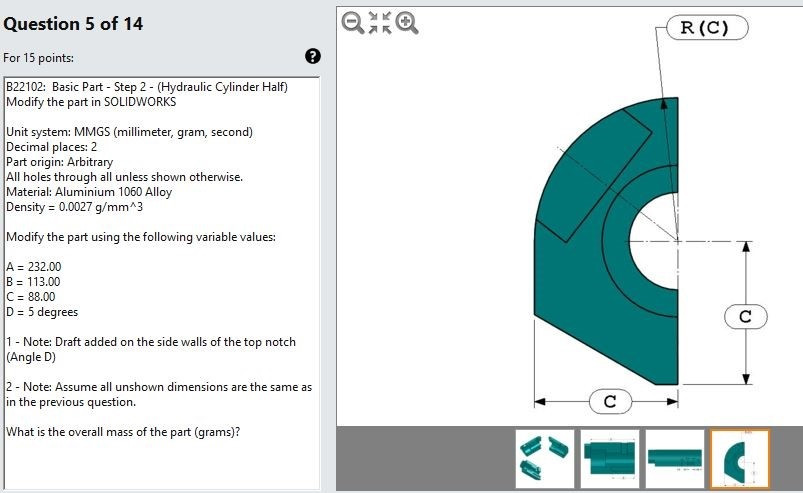The height and width of the screenshot is (493, 803).
Task: Click the 'Density = 0.0027 g/mm^3' line
Action: pos(75,207)
